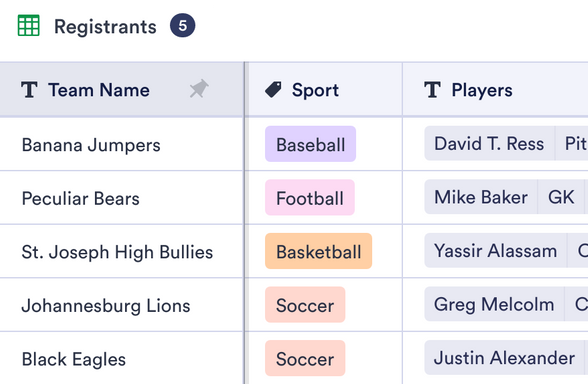Click the Soccer tag for Johannesburg Lions
588x384 pixels.
point(305,305)
